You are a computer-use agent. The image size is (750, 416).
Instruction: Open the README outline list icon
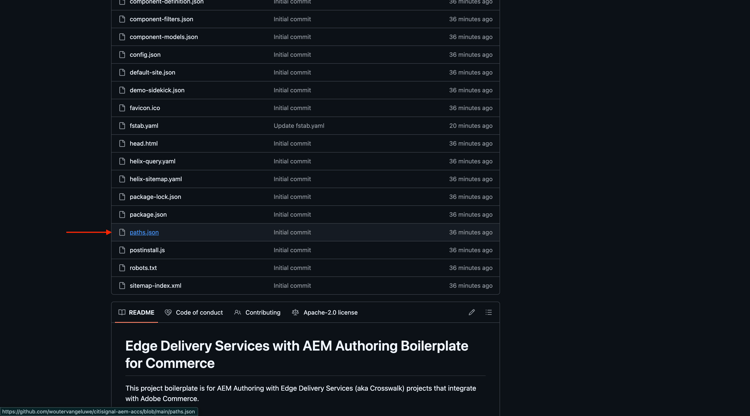(x=489, y=313)
